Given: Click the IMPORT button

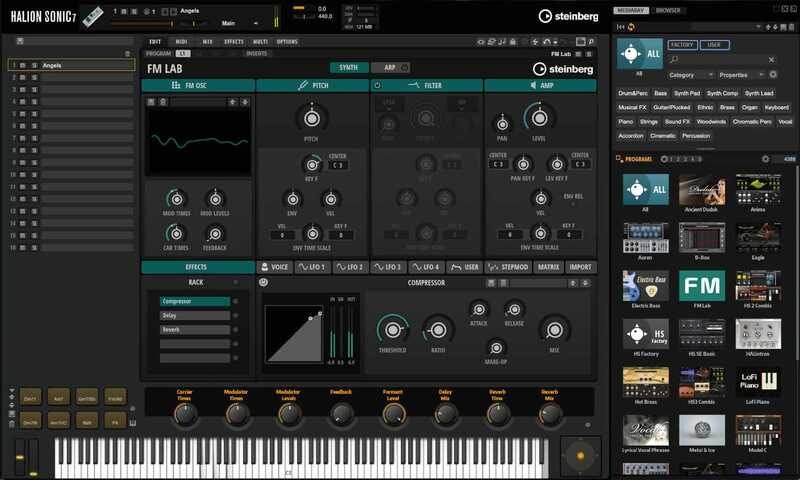Looking at the screenshot, I should tap(580, 267).
